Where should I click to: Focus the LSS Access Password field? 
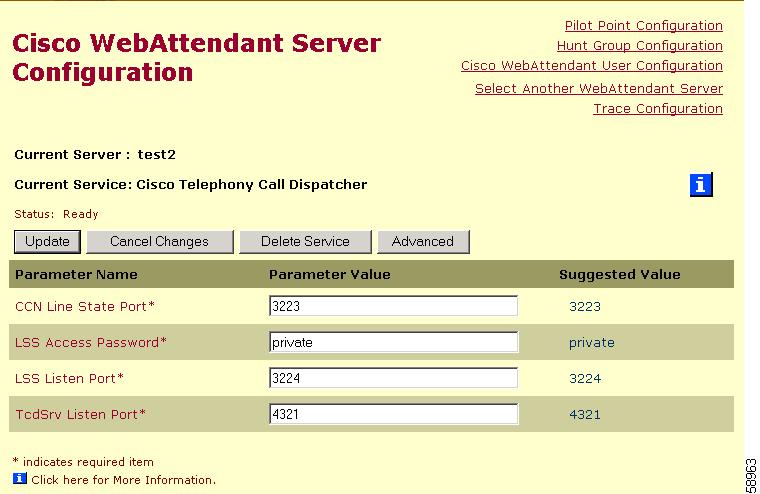[393, 342]
